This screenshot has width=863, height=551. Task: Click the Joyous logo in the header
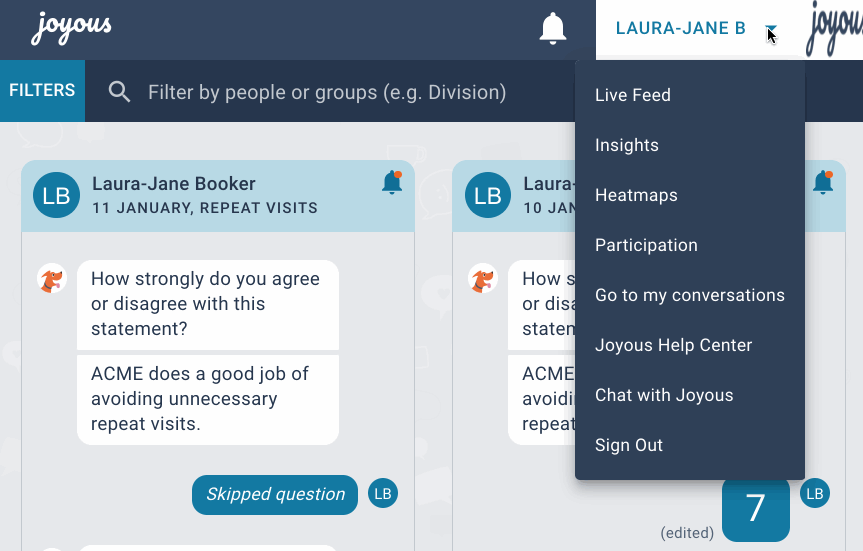pos(71,28)
